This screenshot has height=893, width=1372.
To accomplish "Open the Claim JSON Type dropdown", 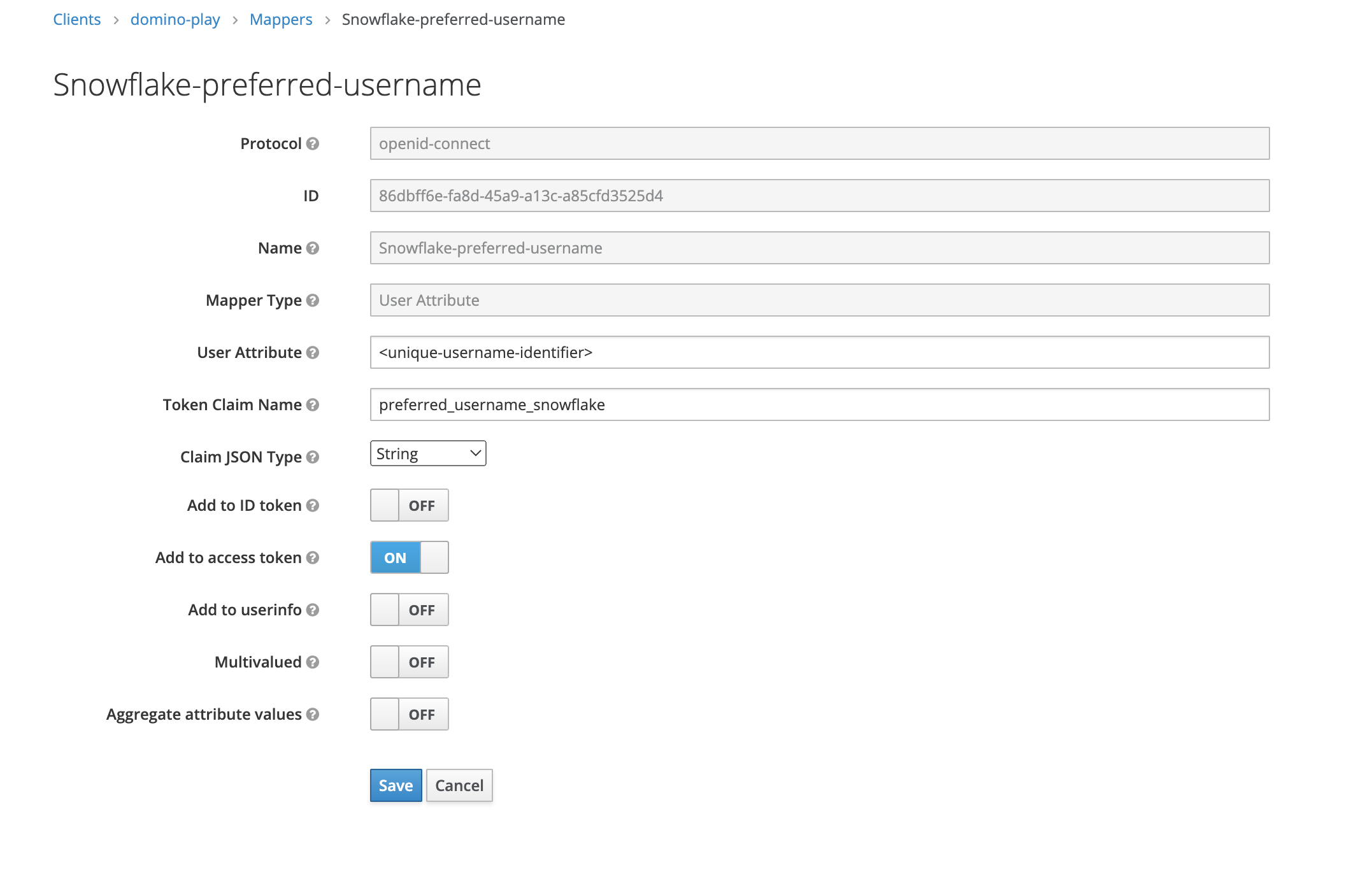I will point(428,454).
